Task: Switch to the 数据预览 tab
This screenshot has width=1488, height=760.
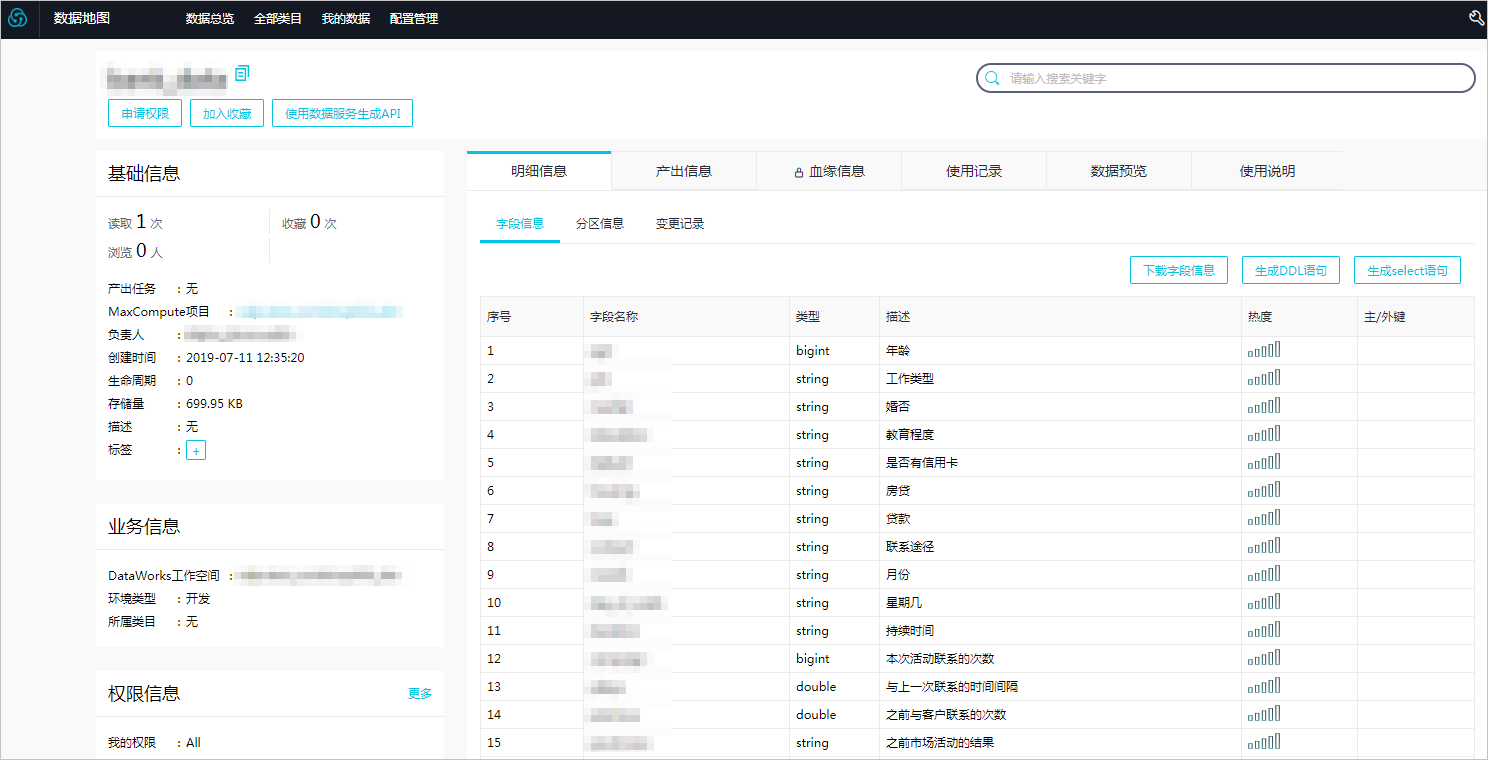Action: pos(1119,171)
